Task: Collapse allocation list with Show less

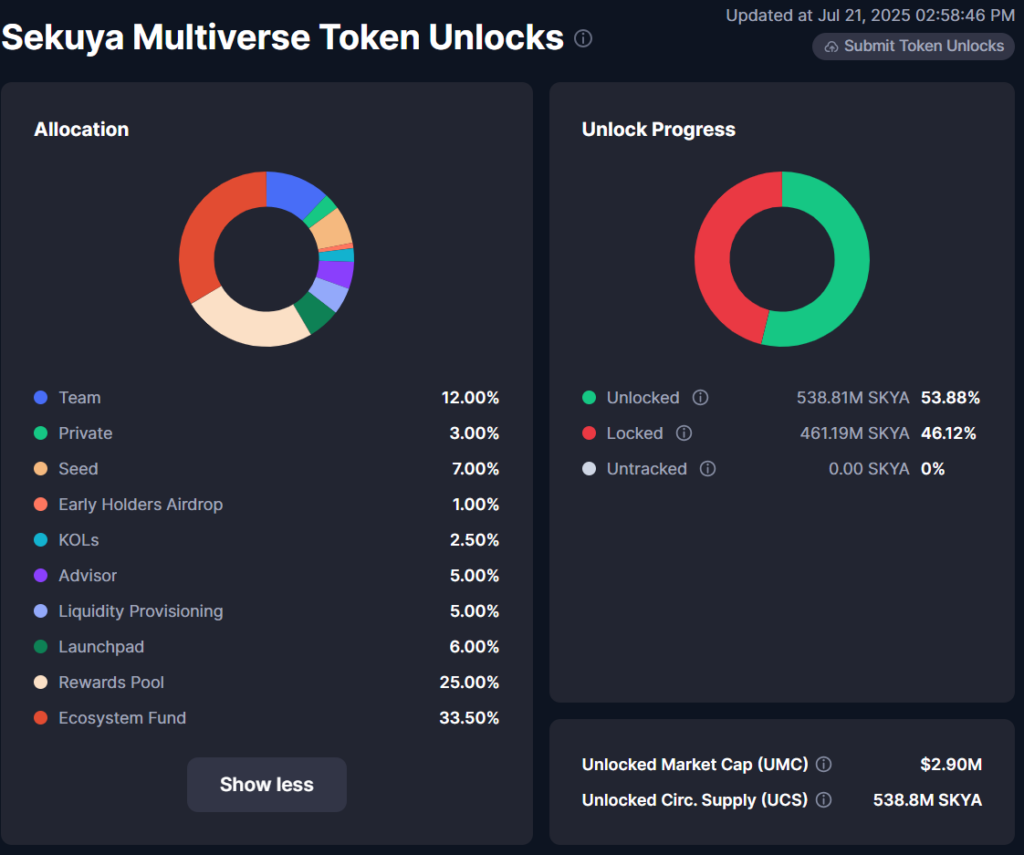Action: pyautogui.click(x=266, y=784)
